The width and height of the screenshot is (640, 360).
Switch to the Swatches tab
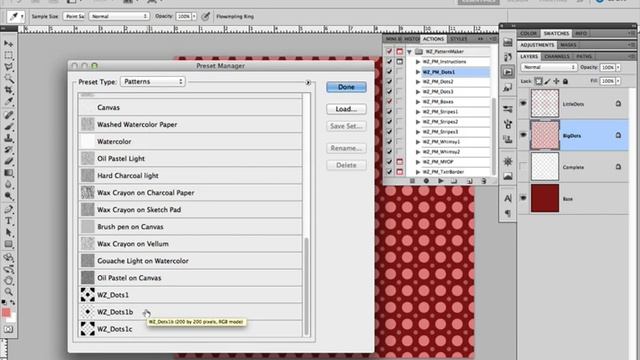(x=556, y=33)
